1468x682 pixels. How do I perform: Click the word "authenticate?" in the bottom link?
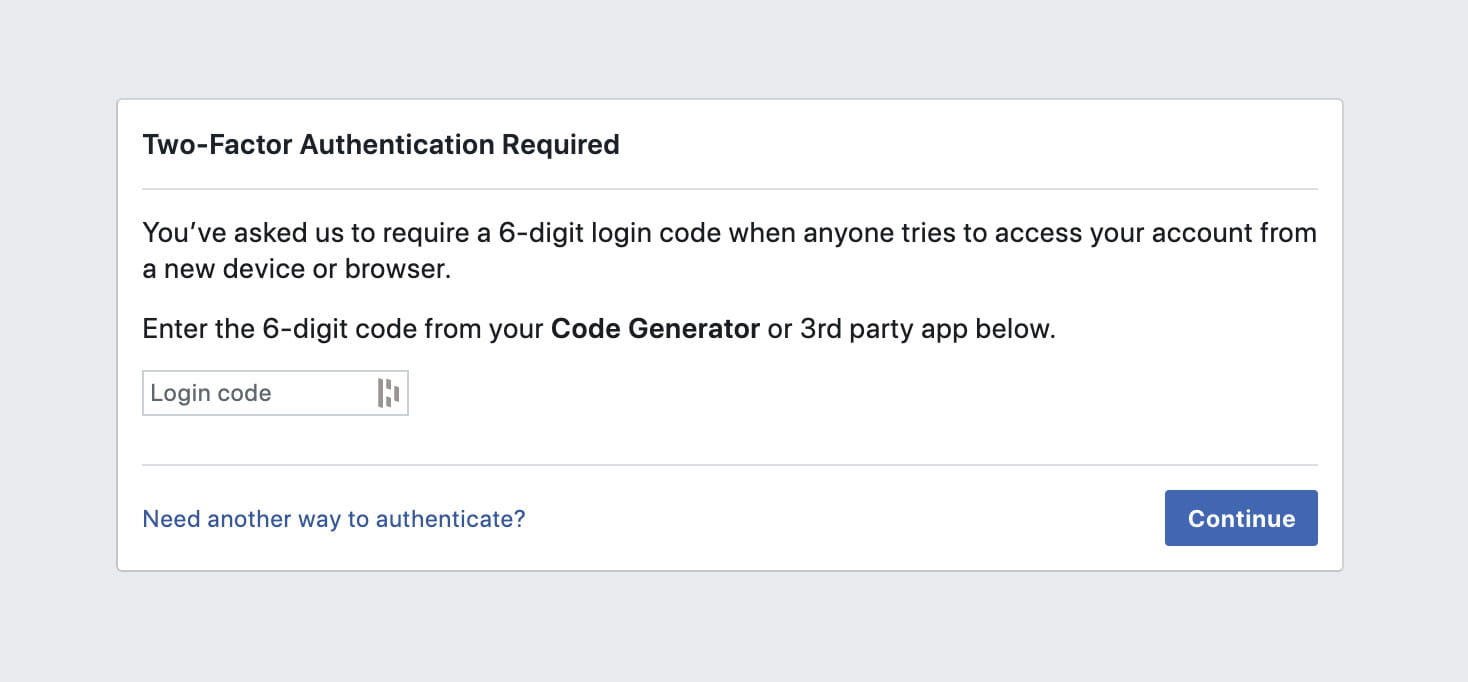tap(464, 519)
